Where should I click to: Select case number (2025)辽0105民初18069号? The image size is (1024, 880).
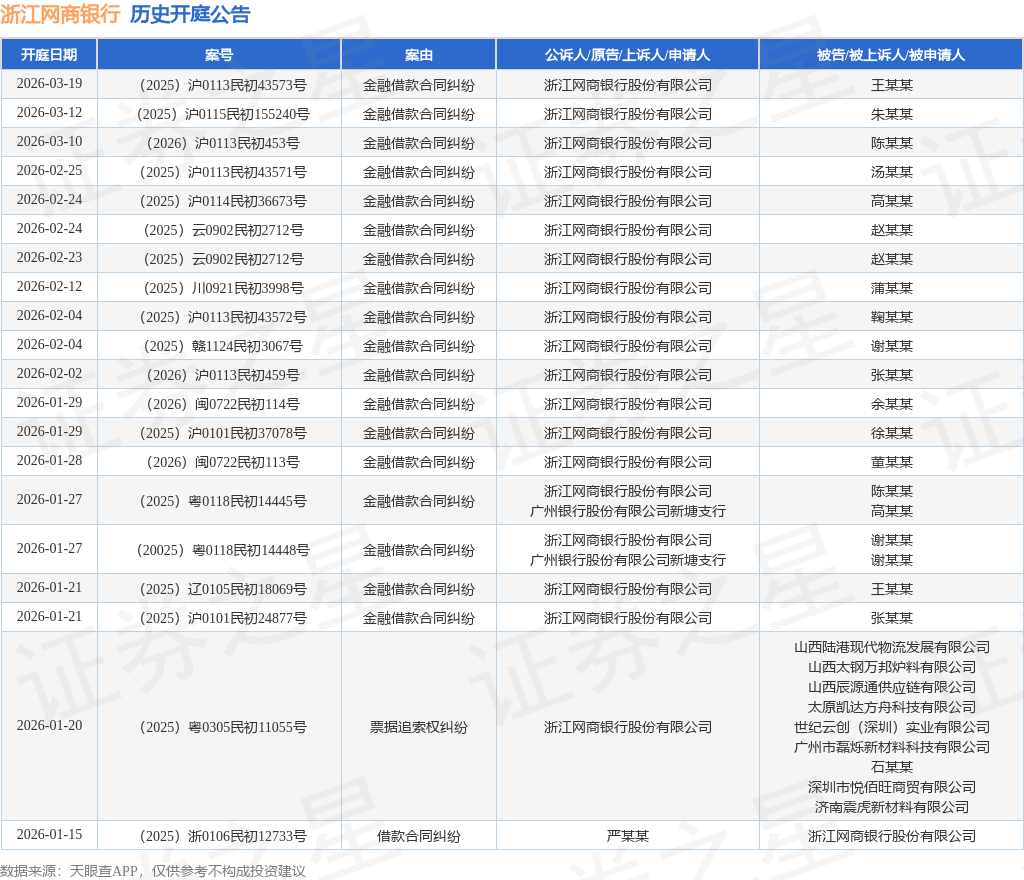[223, 589]
